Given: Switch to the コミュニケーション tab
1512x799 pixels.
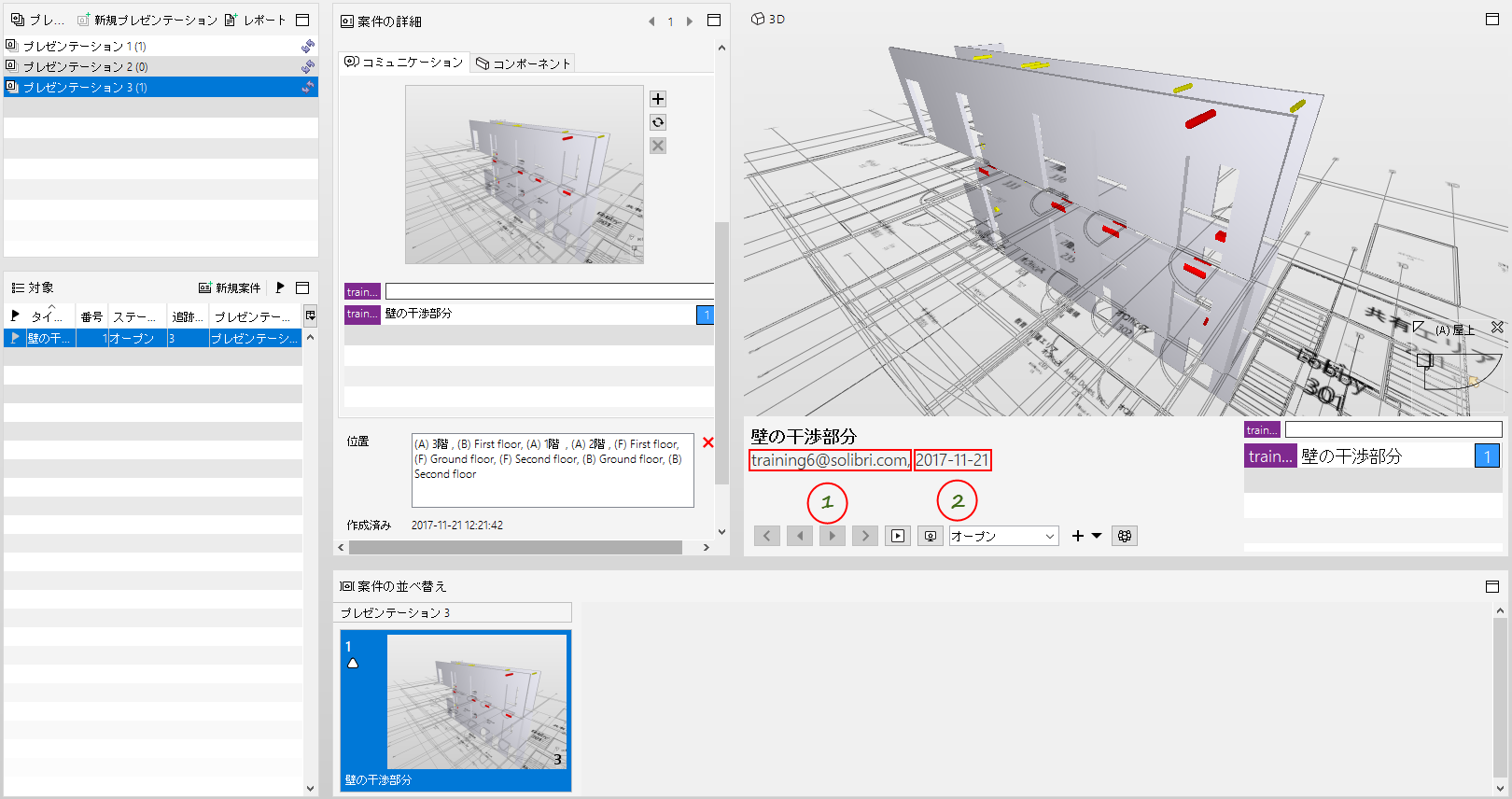Looking at the screenshot, I should tap(404, 63).
